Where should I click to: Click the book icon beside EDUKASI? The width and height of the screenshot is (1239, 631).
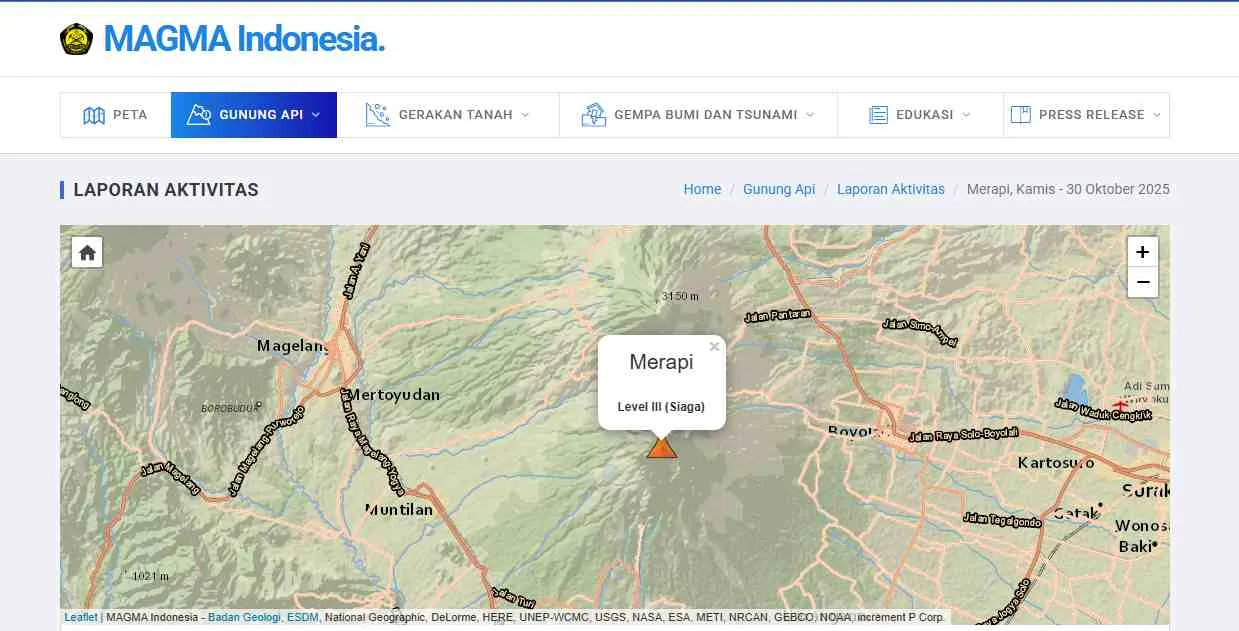[x=881, y=114]
